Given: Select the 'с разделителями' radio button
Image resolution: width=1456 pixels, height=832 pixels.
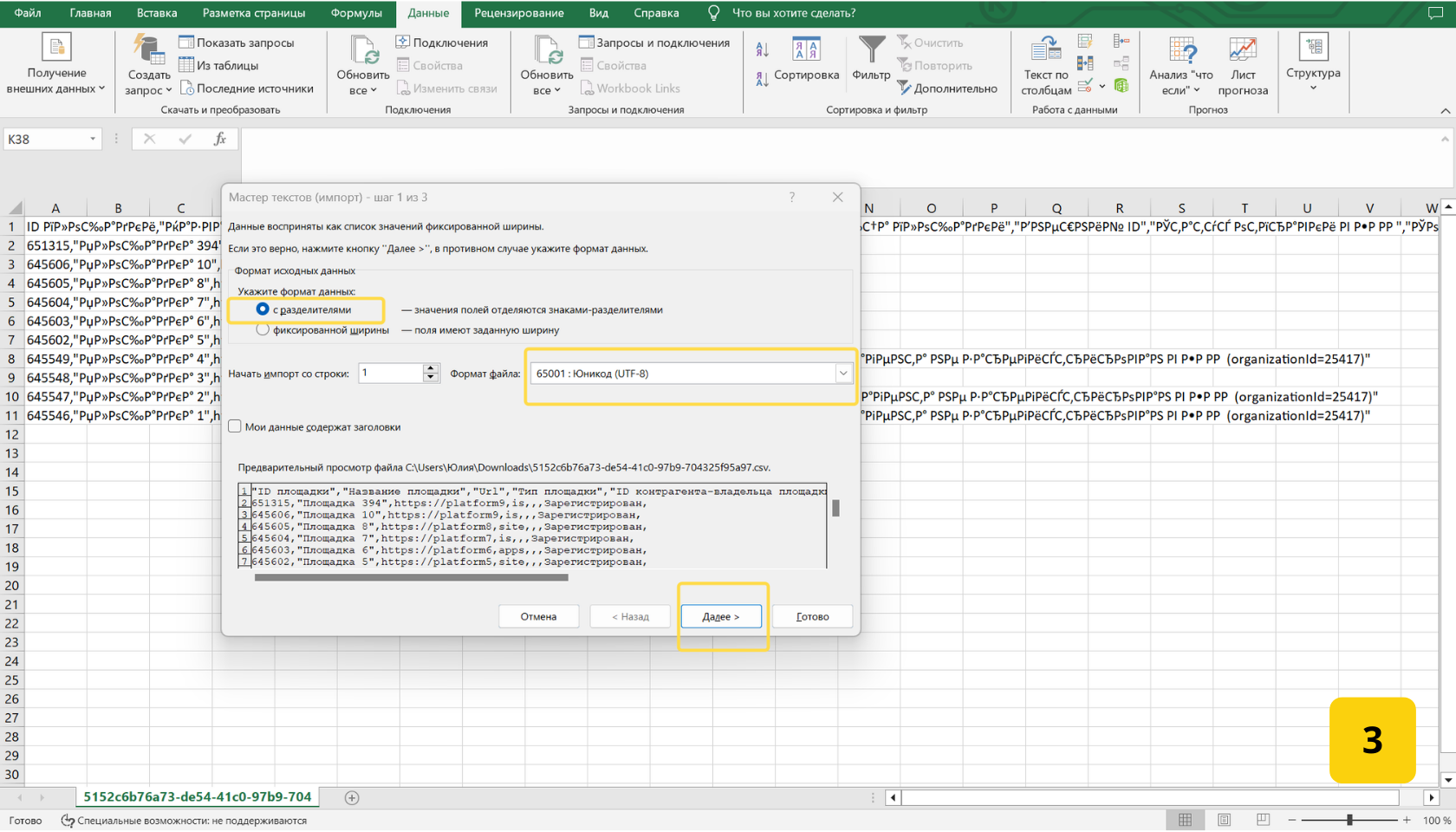Looking at the screenshot, I should click(263, 309).
